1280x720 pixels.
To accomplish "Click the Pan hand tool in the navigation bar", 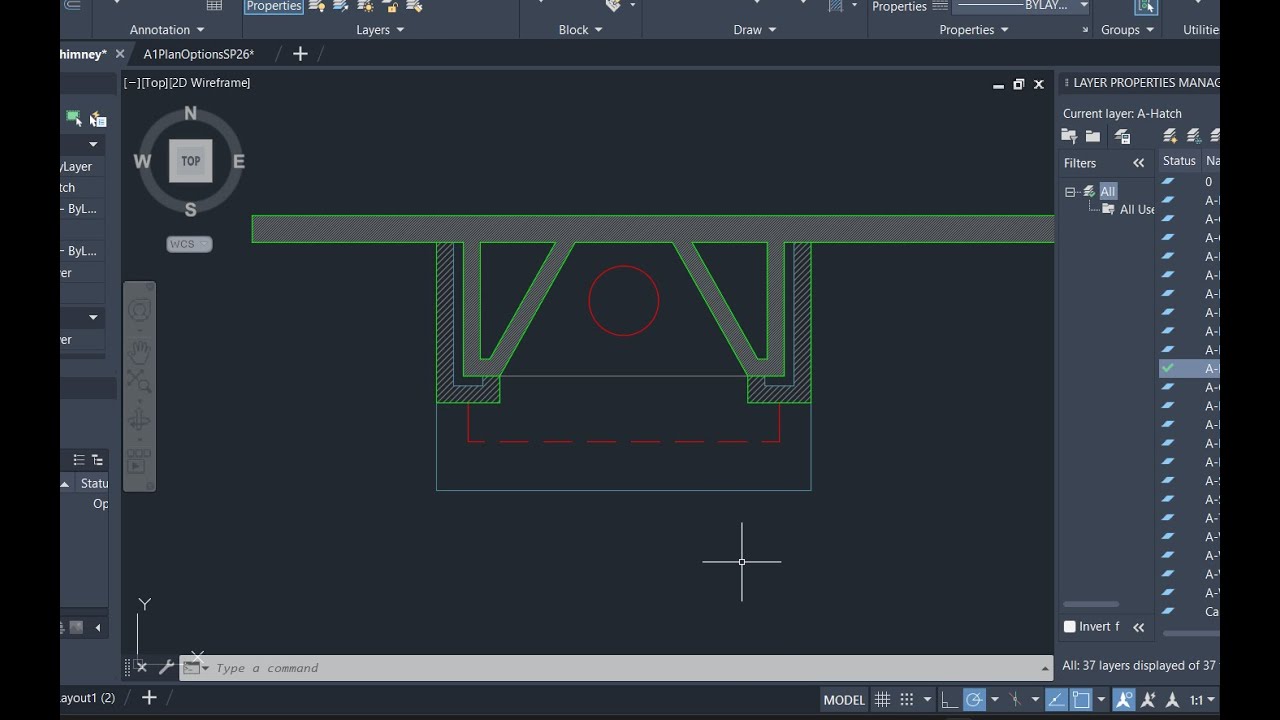I will [x=139, y=352].
